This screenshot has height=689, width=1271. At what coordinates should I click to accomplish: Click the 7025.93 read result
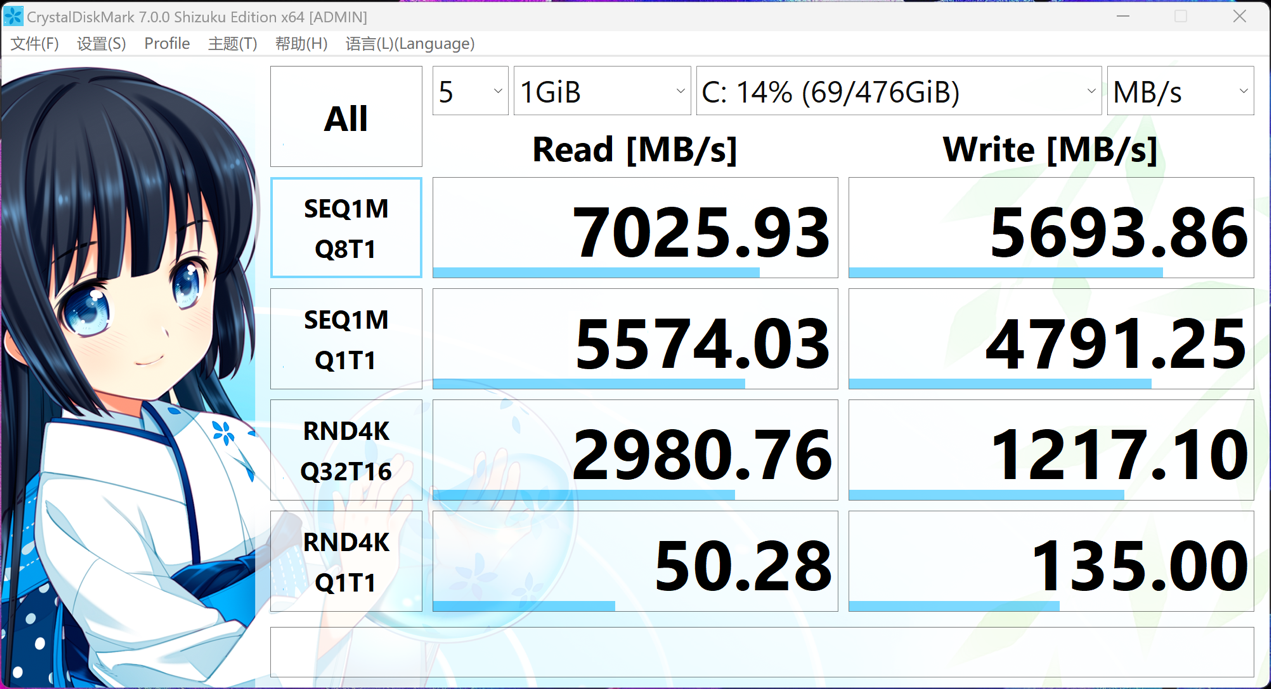tap(635, 228)
